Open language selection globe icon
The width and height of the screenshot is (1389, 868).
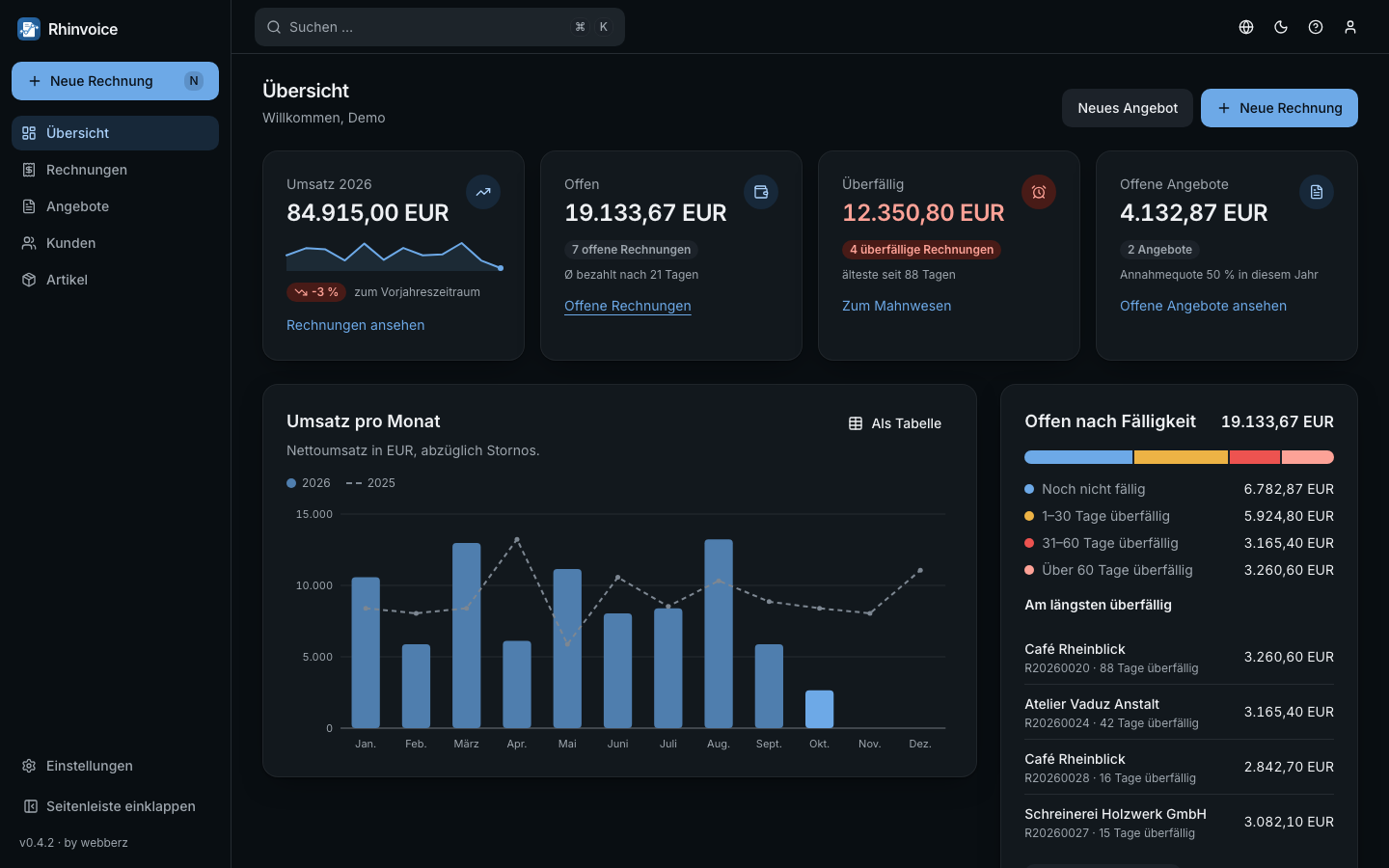tap(1246, 27)
